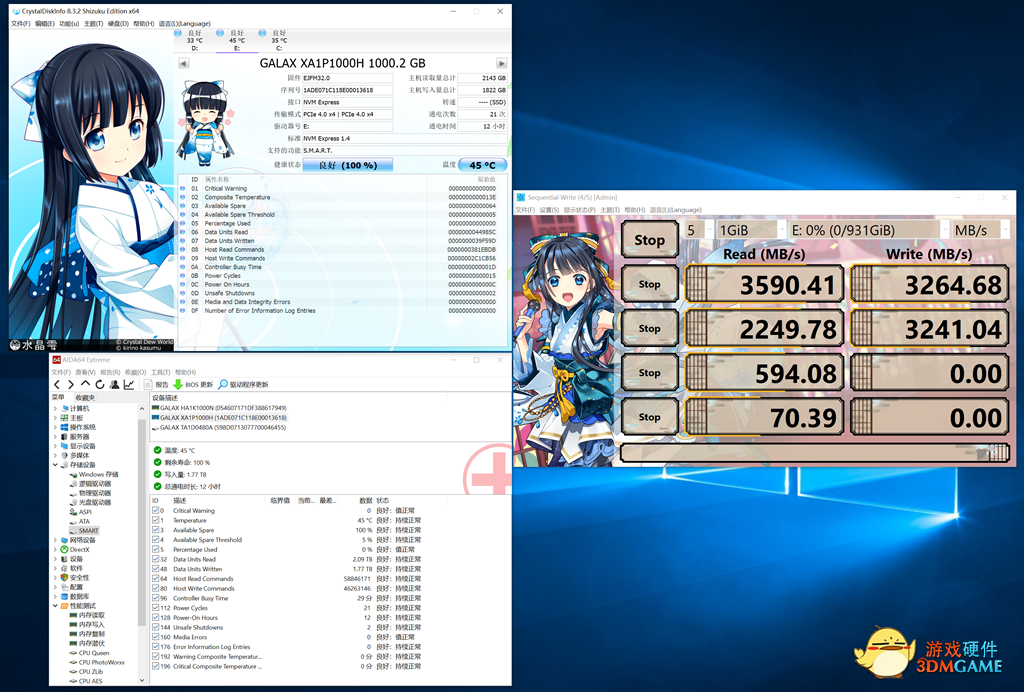Select the 安全性 shield item
Viewport: 1024px width, 692px height.
coord(74,578)
